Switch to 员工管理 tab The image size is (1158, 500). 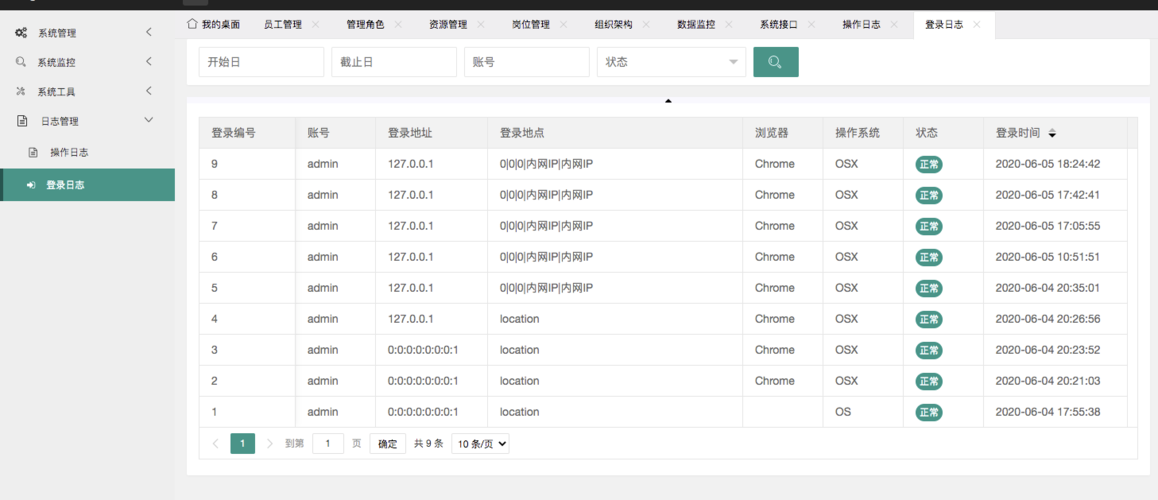point(283,24)
